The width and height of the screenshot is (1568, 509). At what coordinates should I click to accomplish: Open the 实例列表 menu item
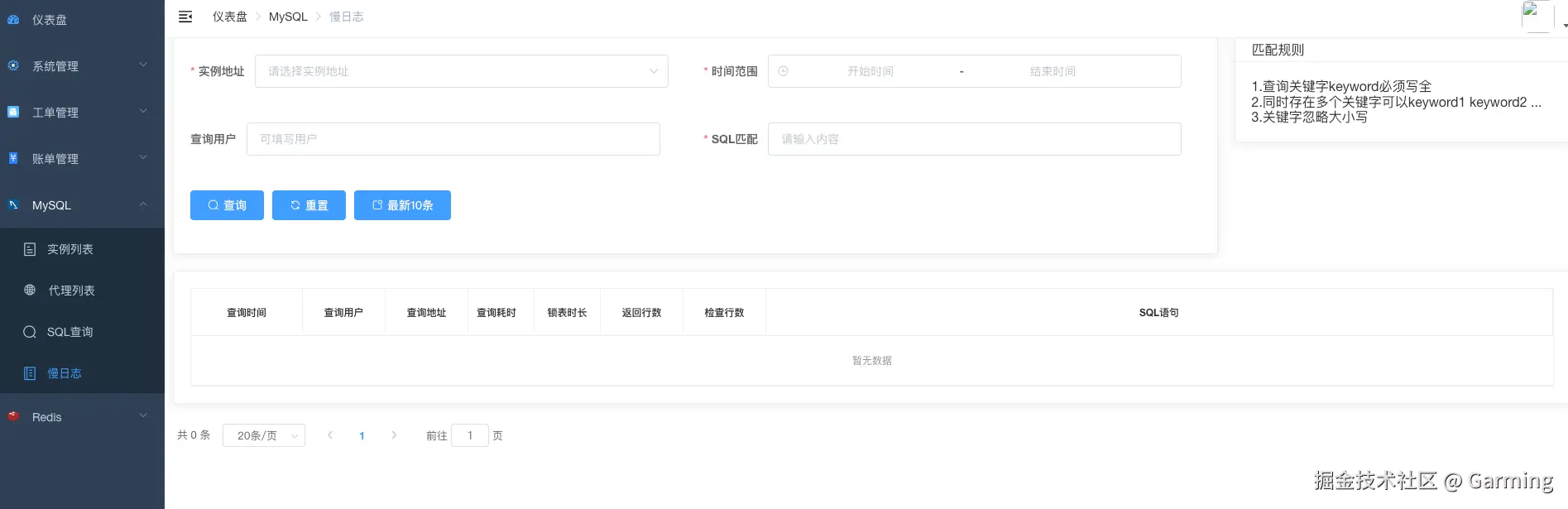click(82, 249)
